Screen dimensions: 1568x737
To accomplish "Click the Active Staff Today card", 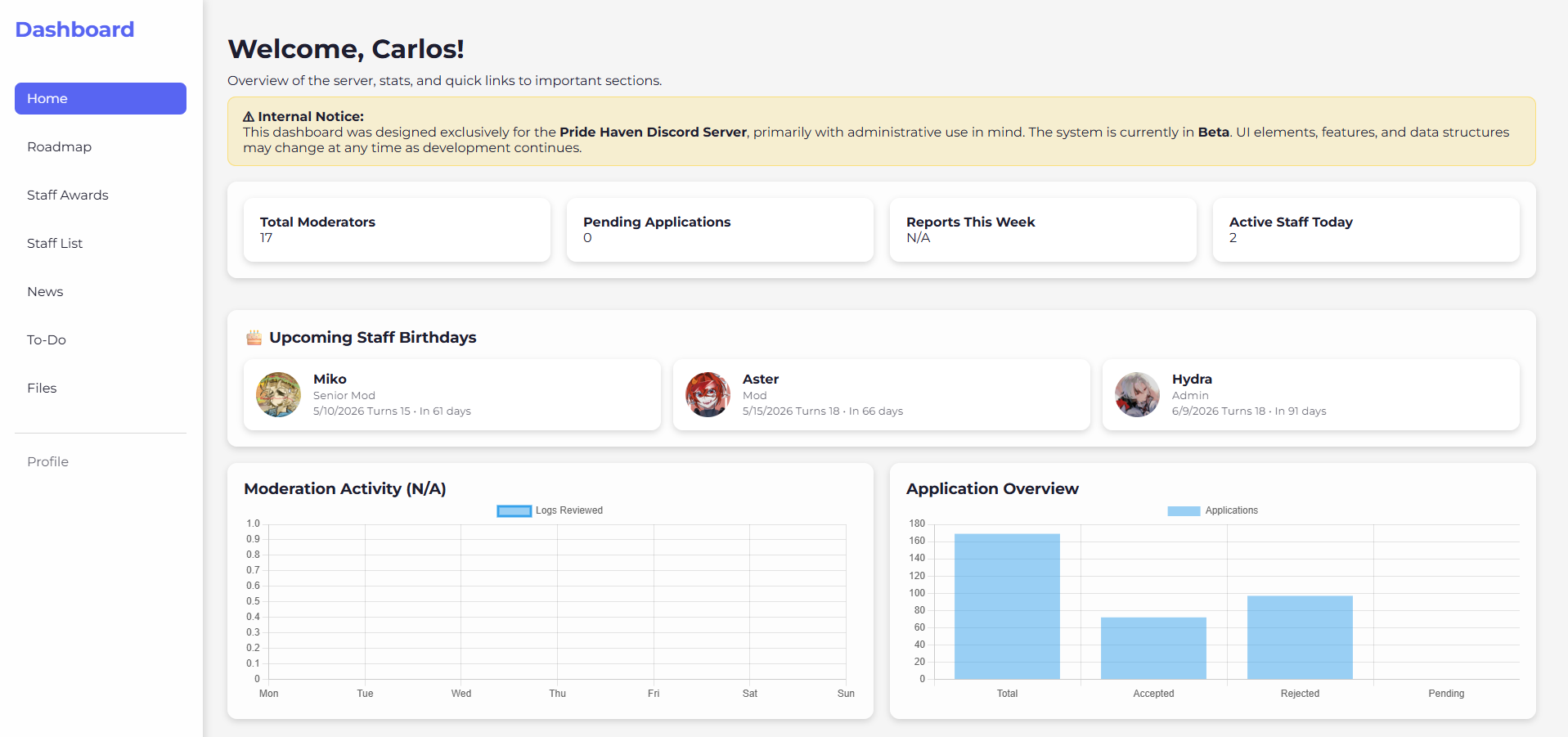I will [1366, 230].
